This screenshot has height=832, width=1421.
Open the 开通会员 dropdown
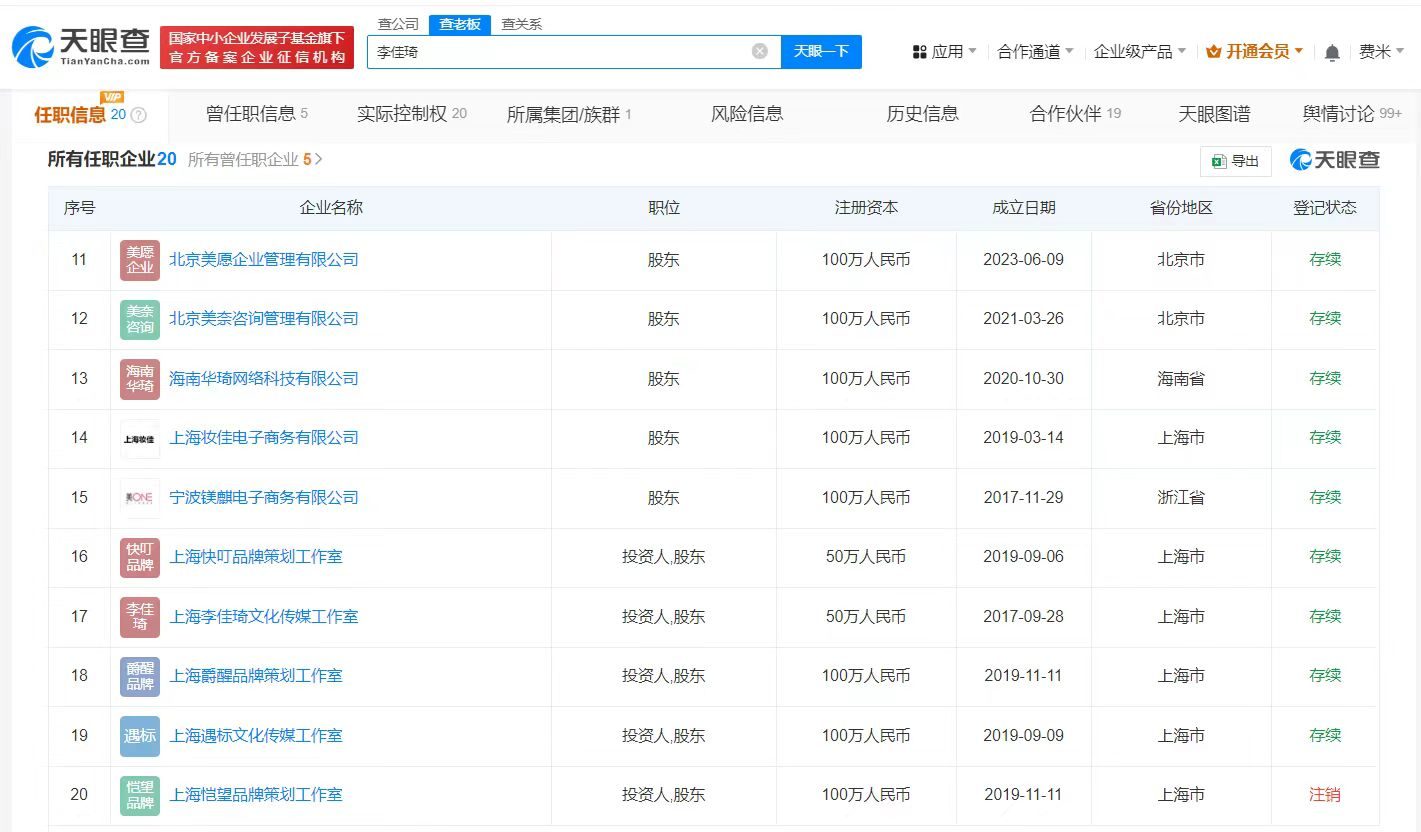pos(1255,52)
